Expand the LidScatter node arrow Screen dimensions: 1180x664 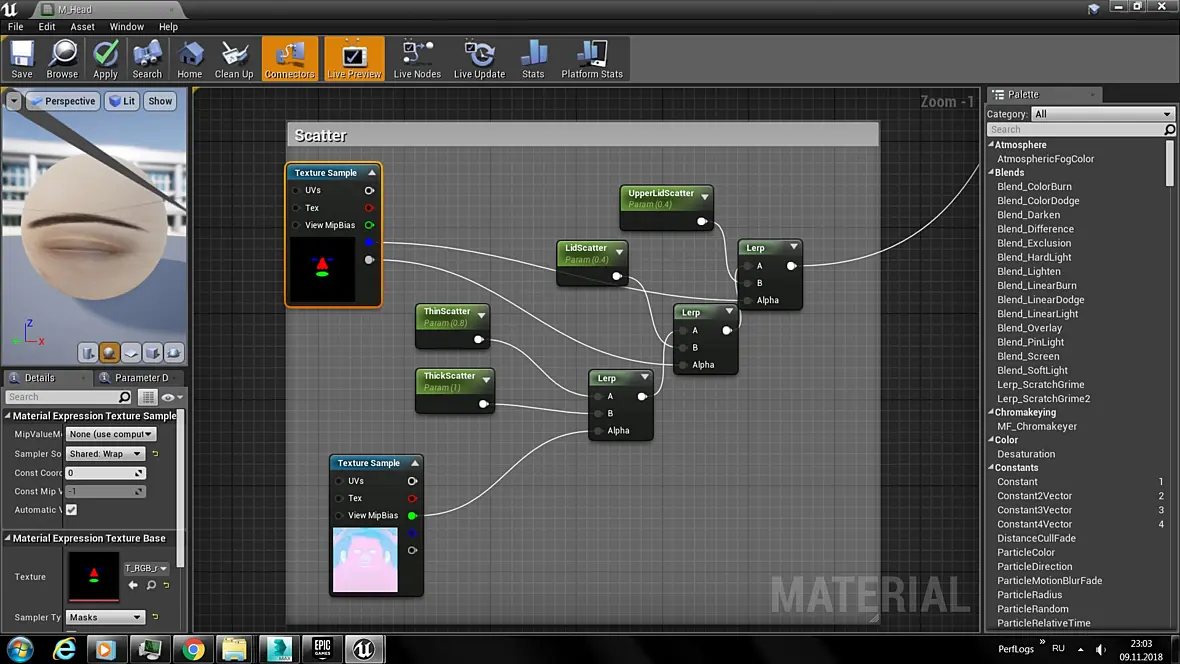pyautogui.click(x=619, y=251)
